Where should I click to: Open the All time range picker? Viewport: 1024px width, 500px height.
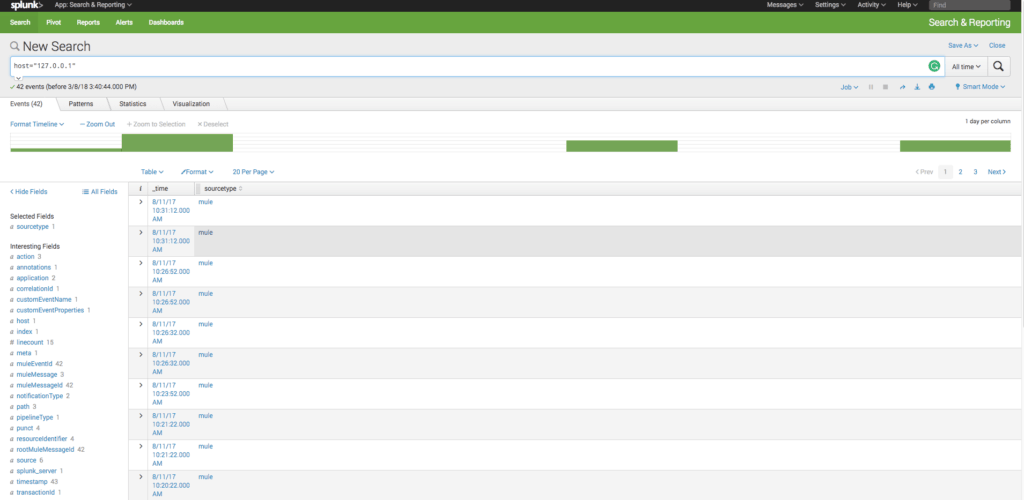click(x=965, y=66)
